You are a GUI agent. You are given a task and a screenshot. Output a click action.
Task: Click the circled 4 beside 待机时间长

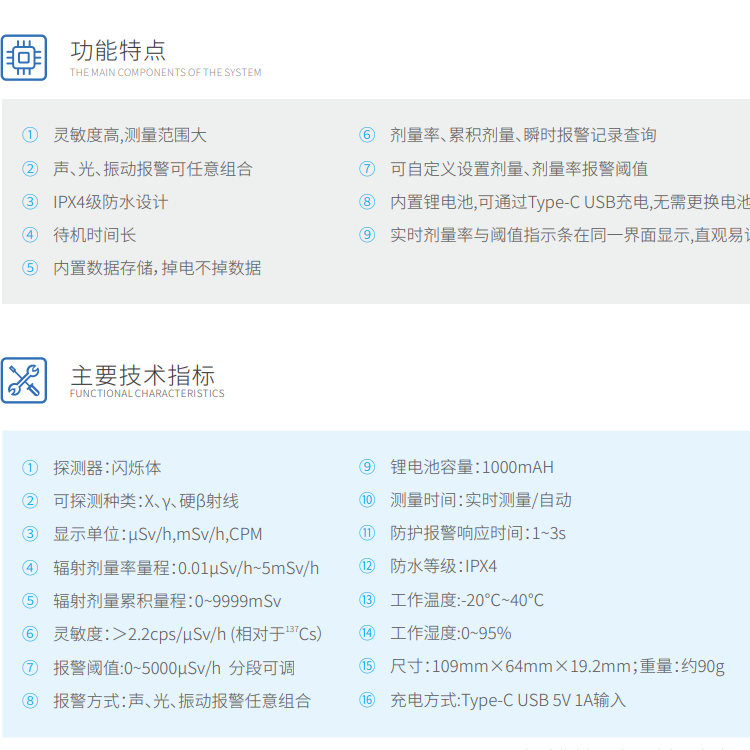click(31, 235)
